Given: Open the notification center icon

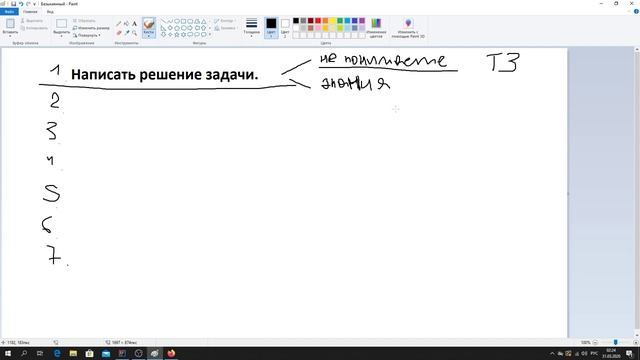Looking at the screenshot, I should point(629,353).
